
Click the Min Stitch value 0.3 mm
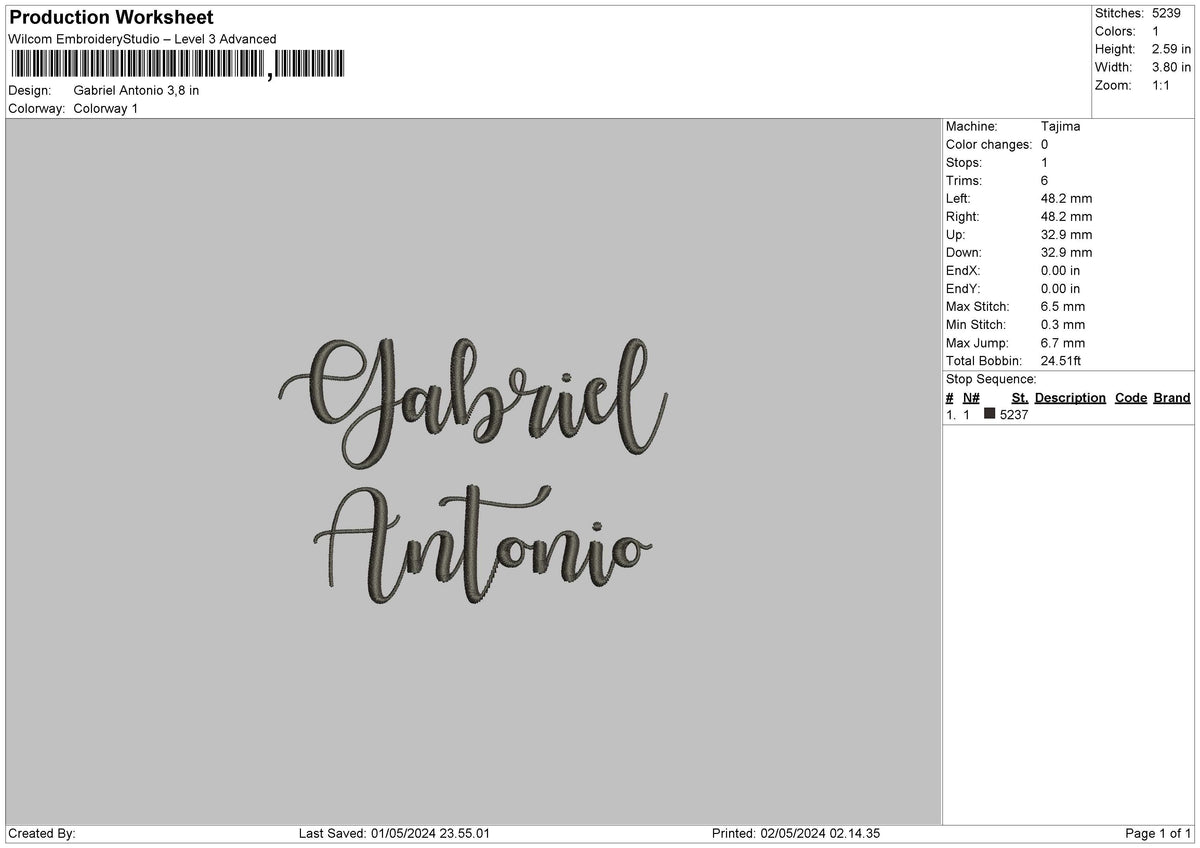coord(1063,324)
